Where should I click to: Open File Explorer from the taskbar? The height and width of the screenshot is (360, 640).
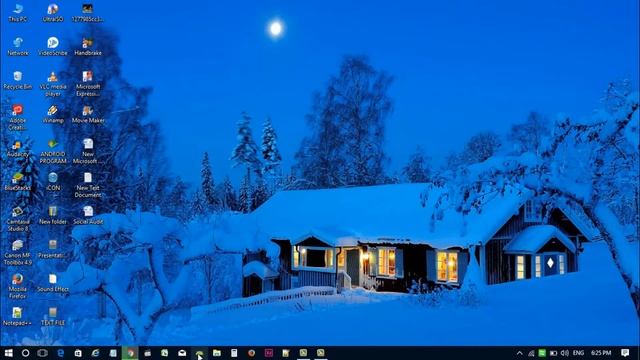[217, 353]
